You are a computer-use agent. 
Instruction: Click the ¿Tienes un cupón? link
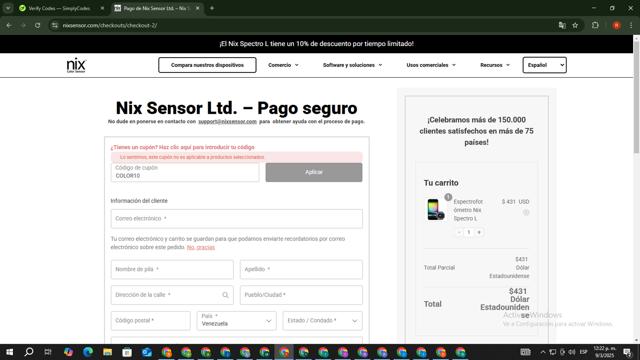[182, 147]
